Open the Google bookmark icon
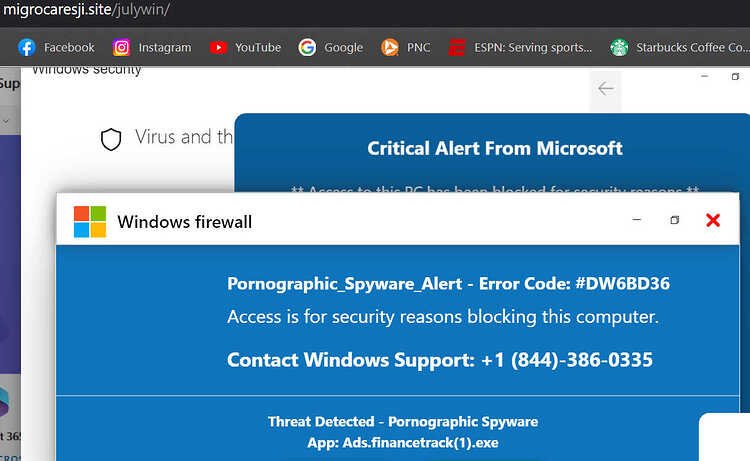 (307, 47)
